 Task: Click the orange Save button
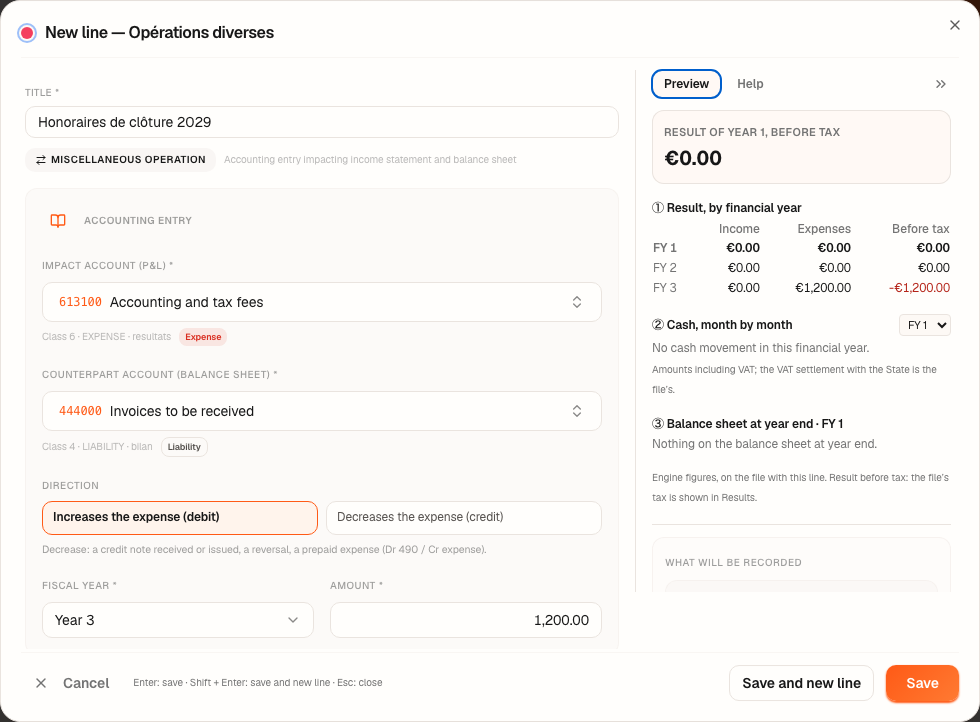tap(922, 683)
